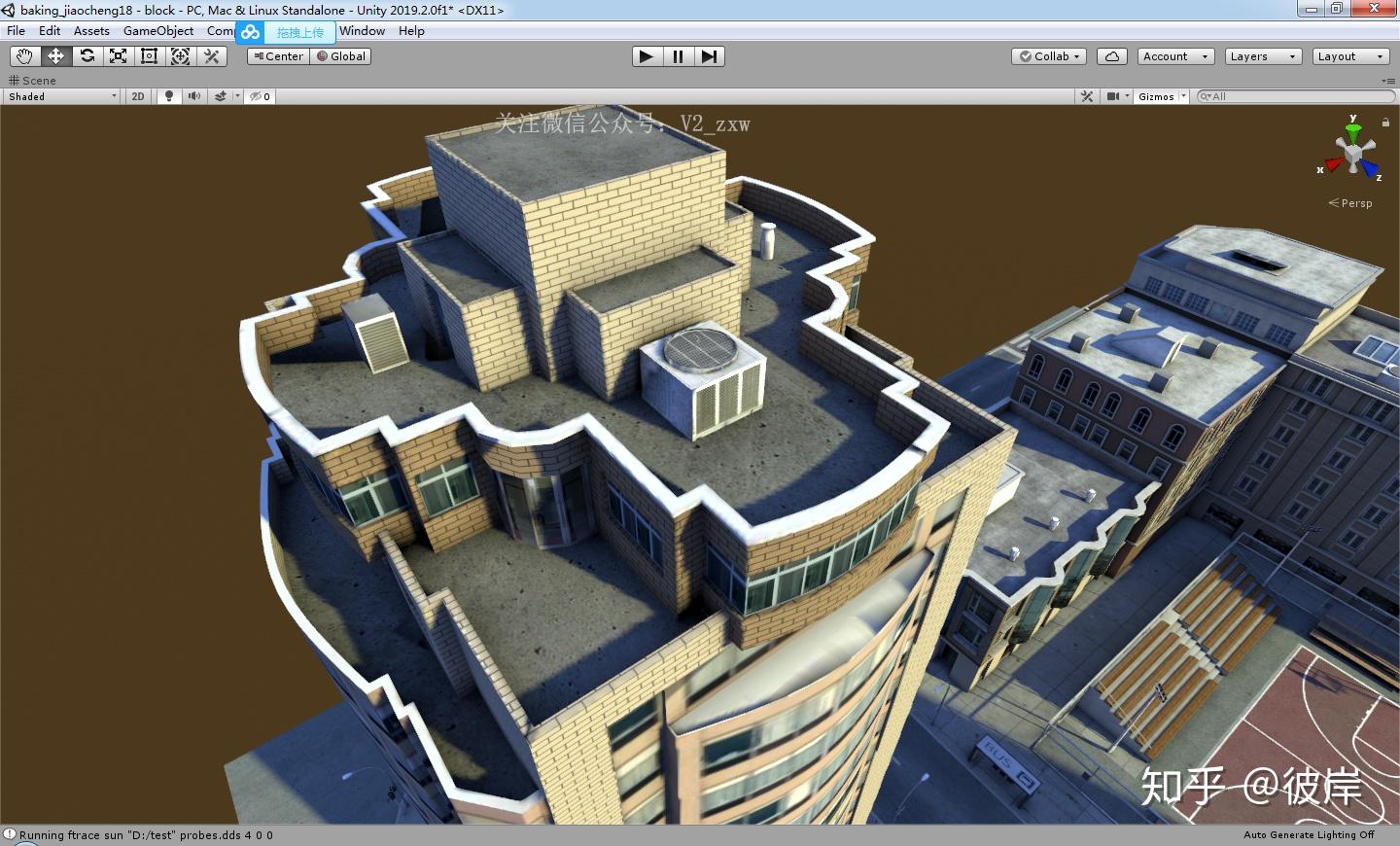Open the Layout dropdown
Screen dimensions: 1400x846
1350,56
